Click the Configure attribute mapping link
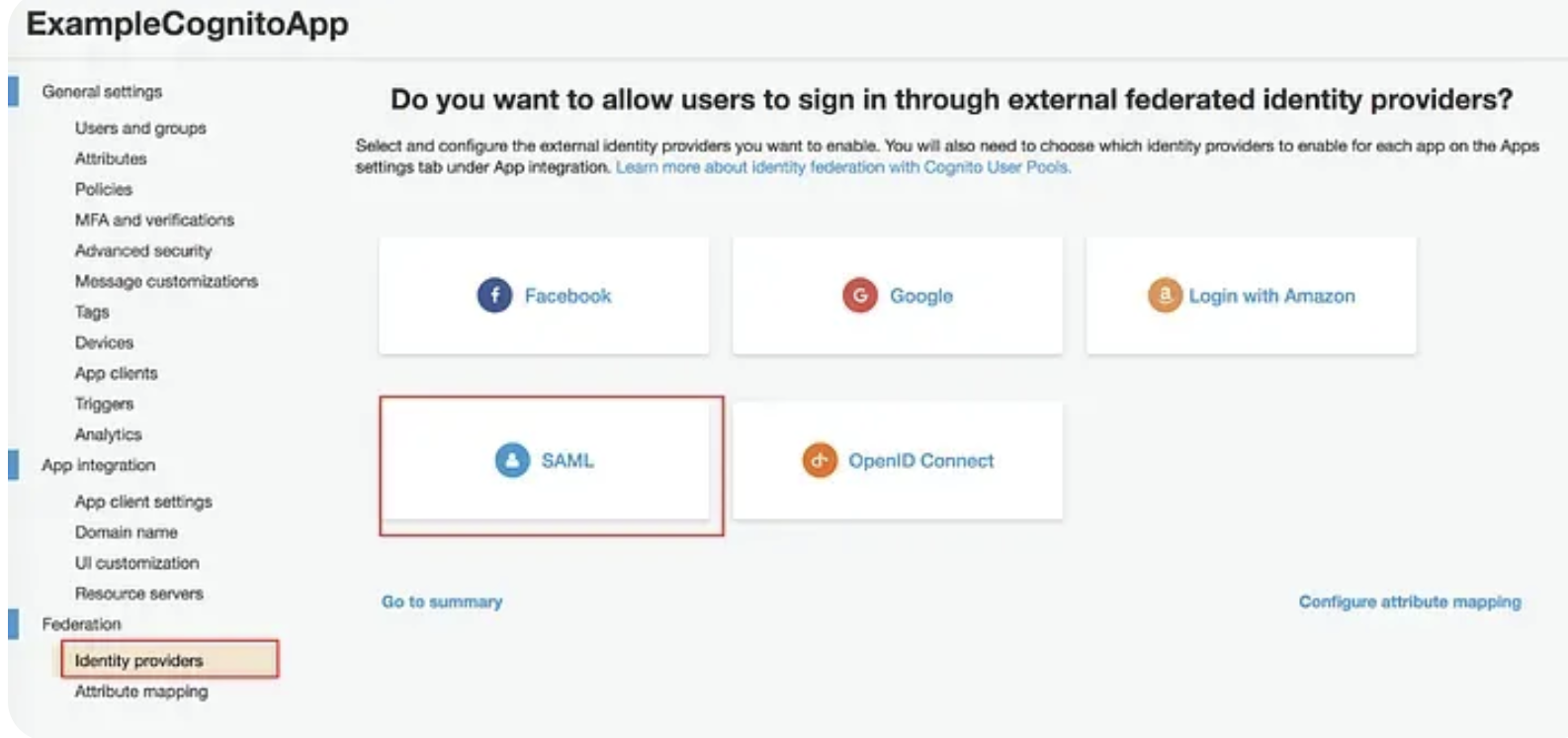 [1410, 601]
